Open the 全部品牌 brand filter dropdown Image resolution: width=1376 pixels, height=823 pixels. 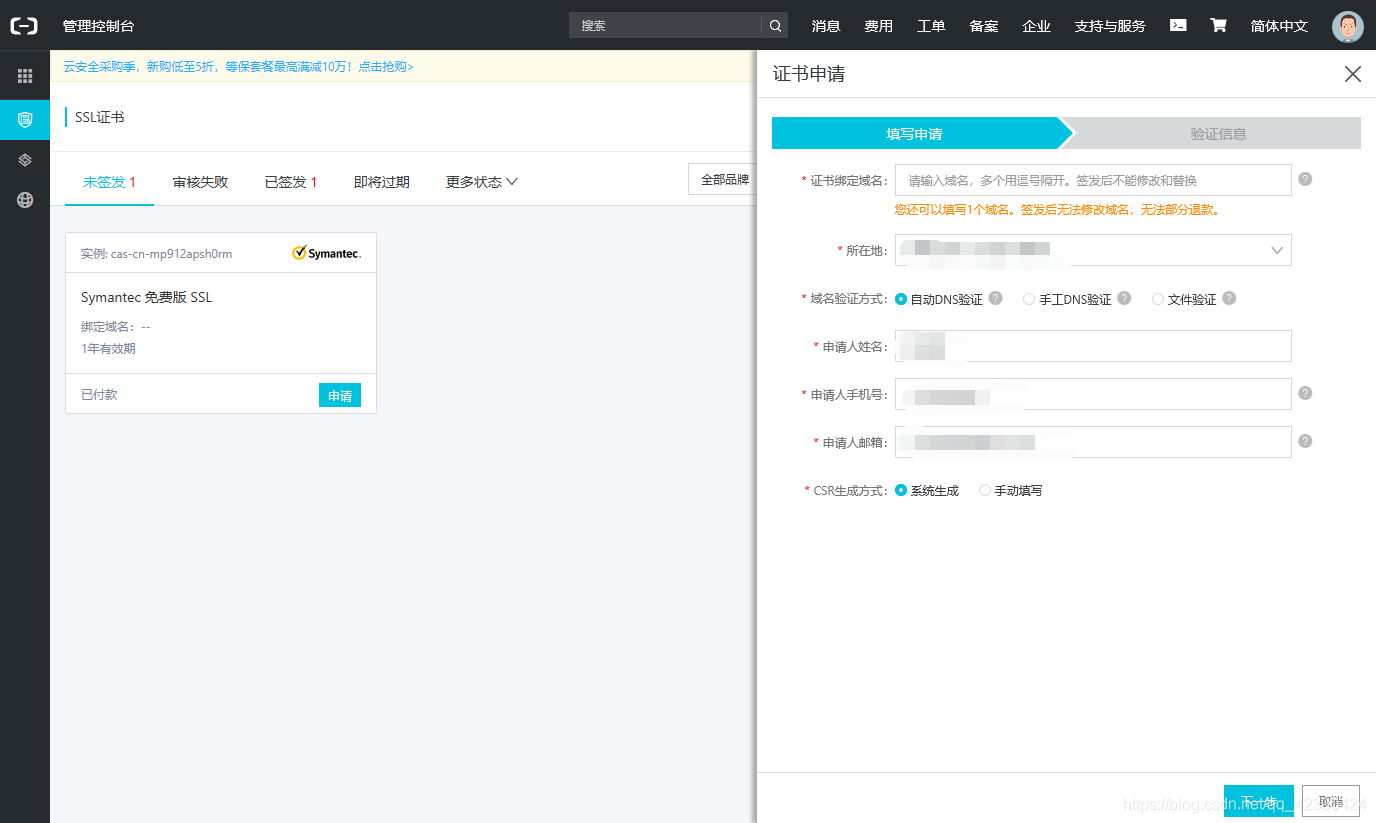pyautogui.click(x=723, y=179)
